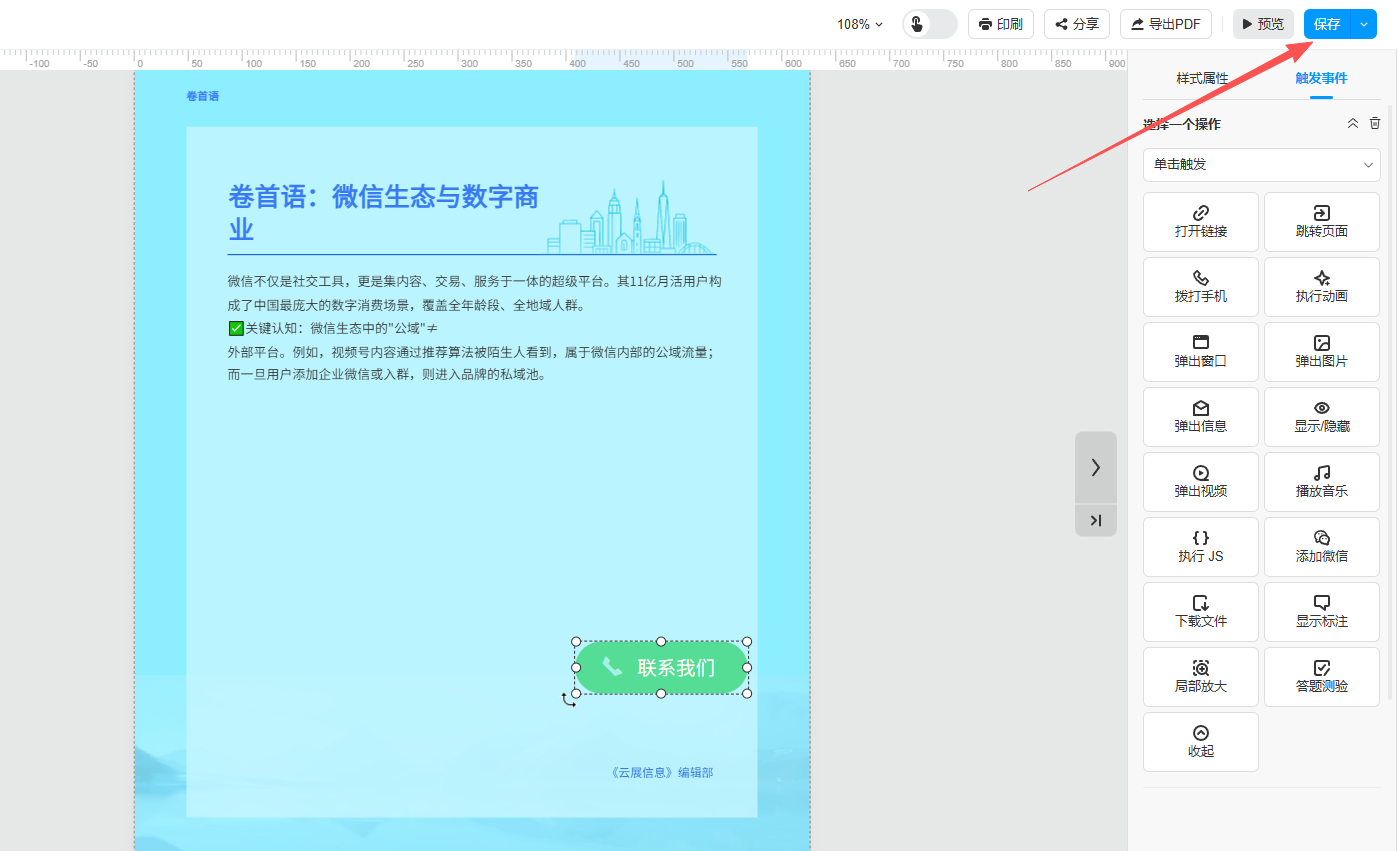Select the 显示/隐藏 show/hide action
Screen dimensions: 1397x851
[x=1321, y=417]
